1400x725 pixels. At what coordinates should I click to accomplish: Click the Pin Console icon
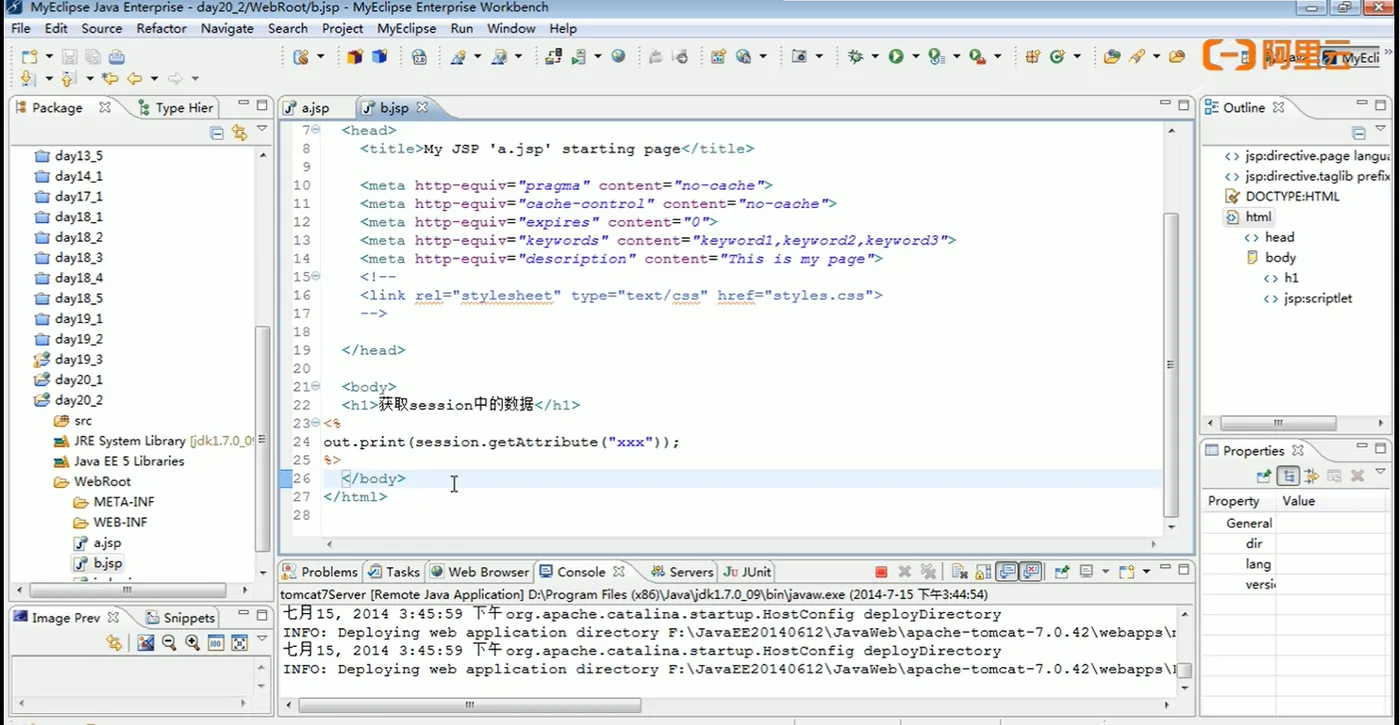pyautogui.click(x=1062, y=572)
